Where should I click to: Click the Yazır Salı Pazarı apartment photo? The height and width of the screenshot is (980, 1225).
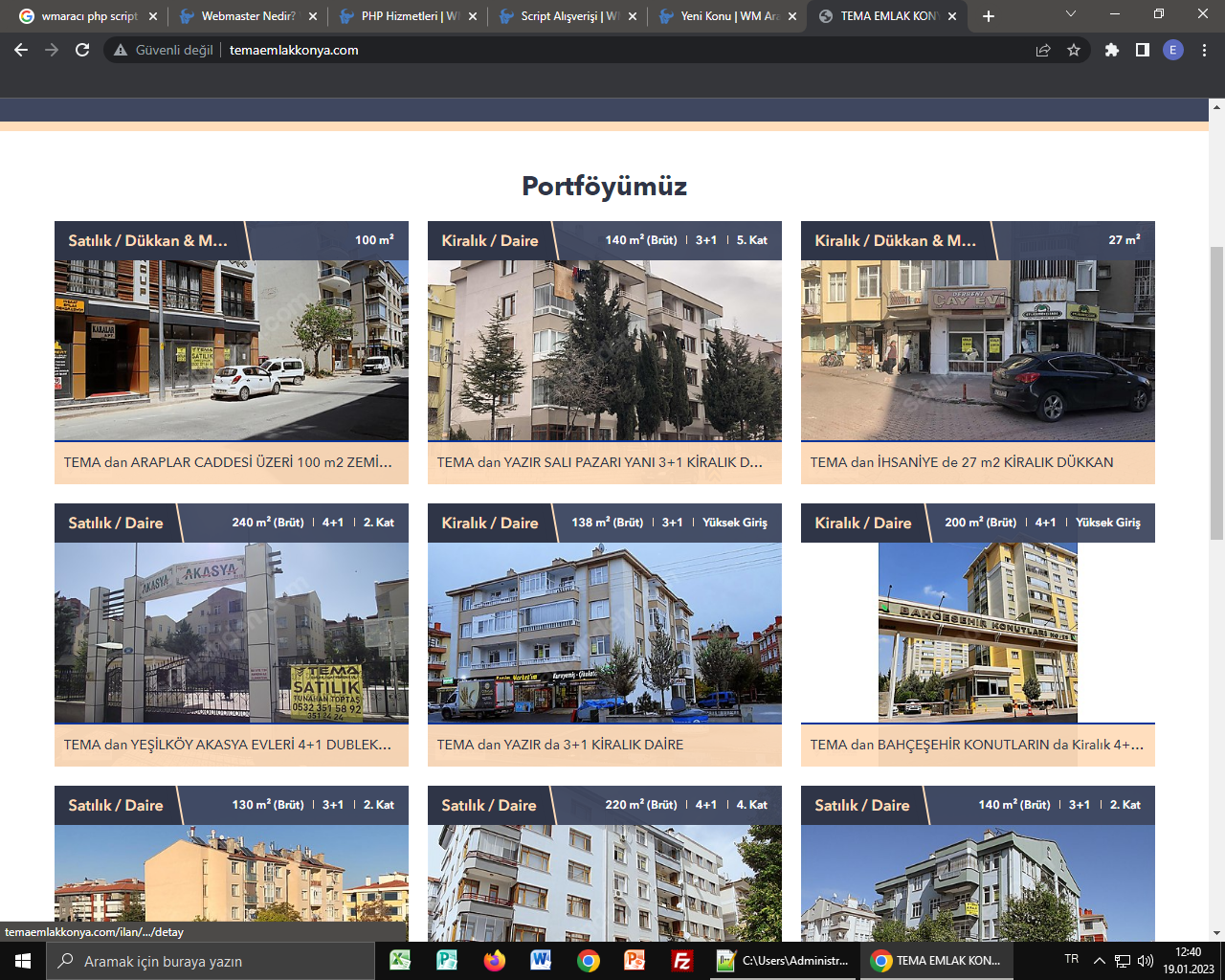pos(605,350)
